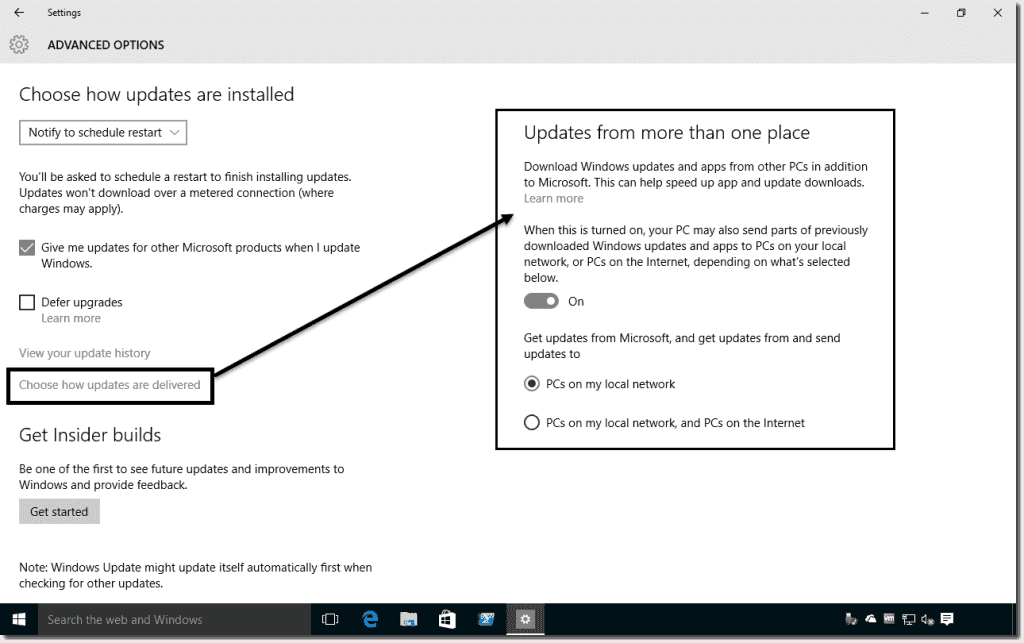Click the Note about Windows Update text

pyautogui.click(x=195, y=576)
